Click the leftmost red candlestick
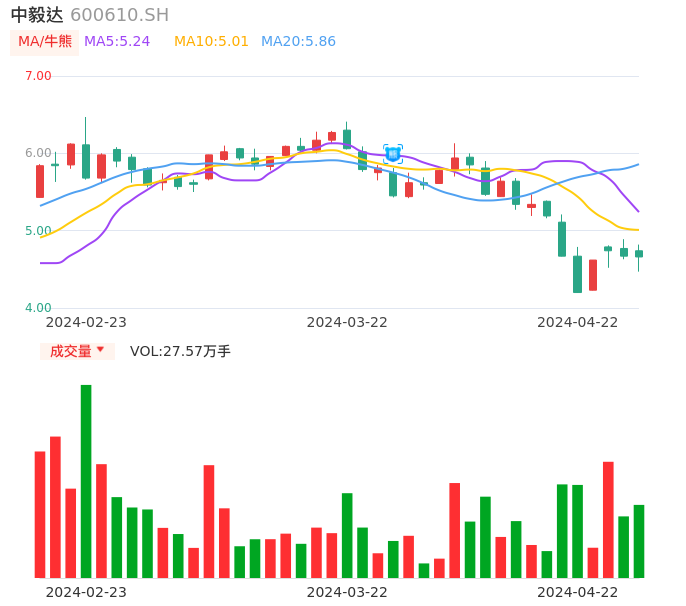 point(40,181)
